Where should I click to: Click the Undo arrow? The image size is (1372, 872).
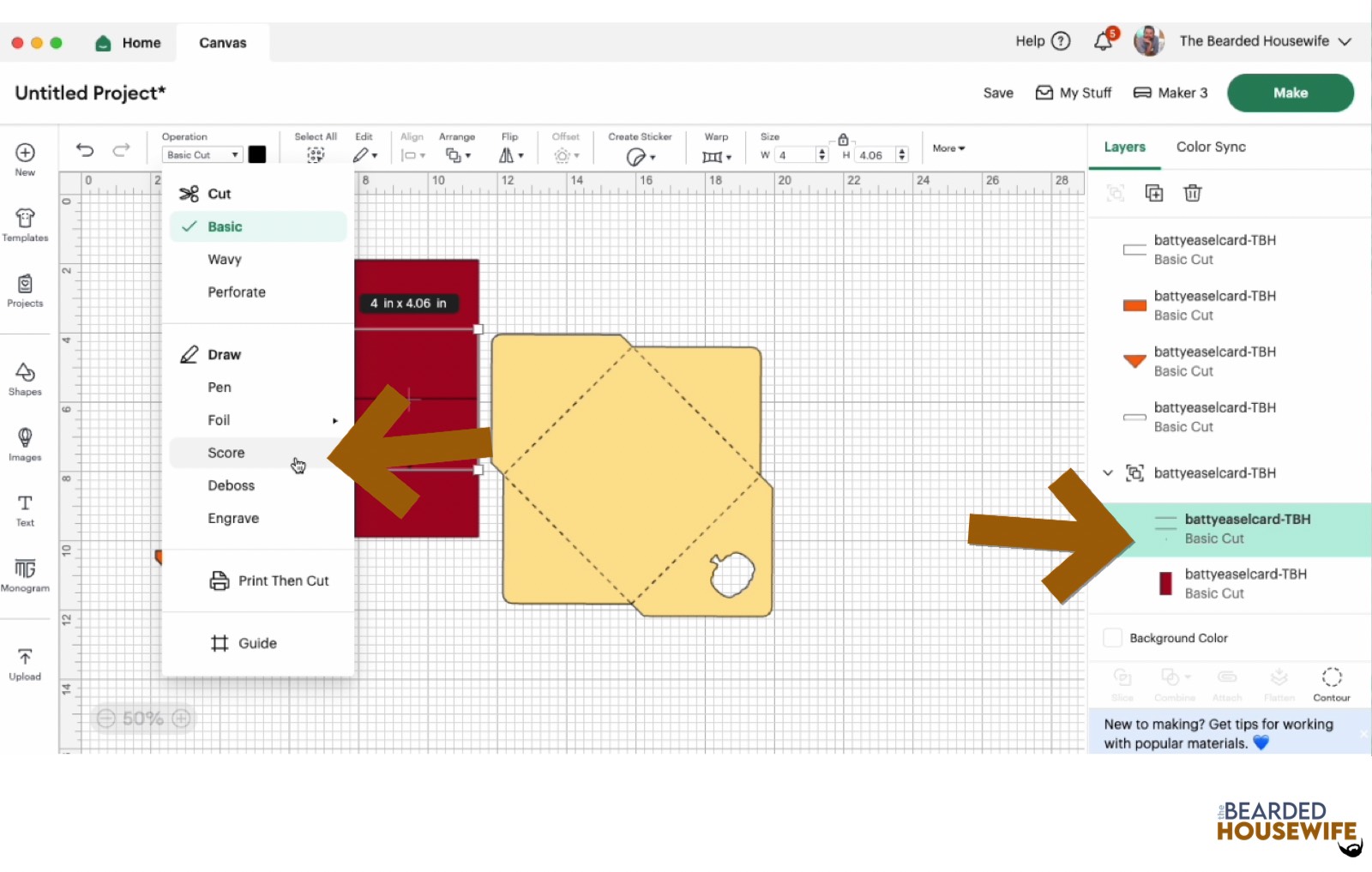(85, 150)
